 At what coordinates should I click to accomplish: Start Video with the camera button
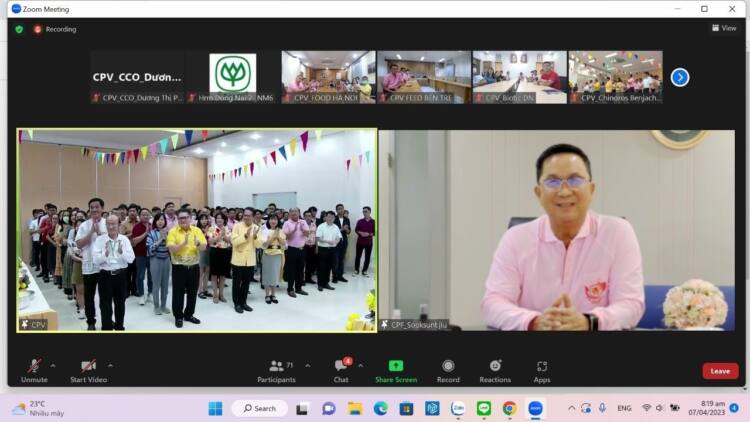pos(88,367)
